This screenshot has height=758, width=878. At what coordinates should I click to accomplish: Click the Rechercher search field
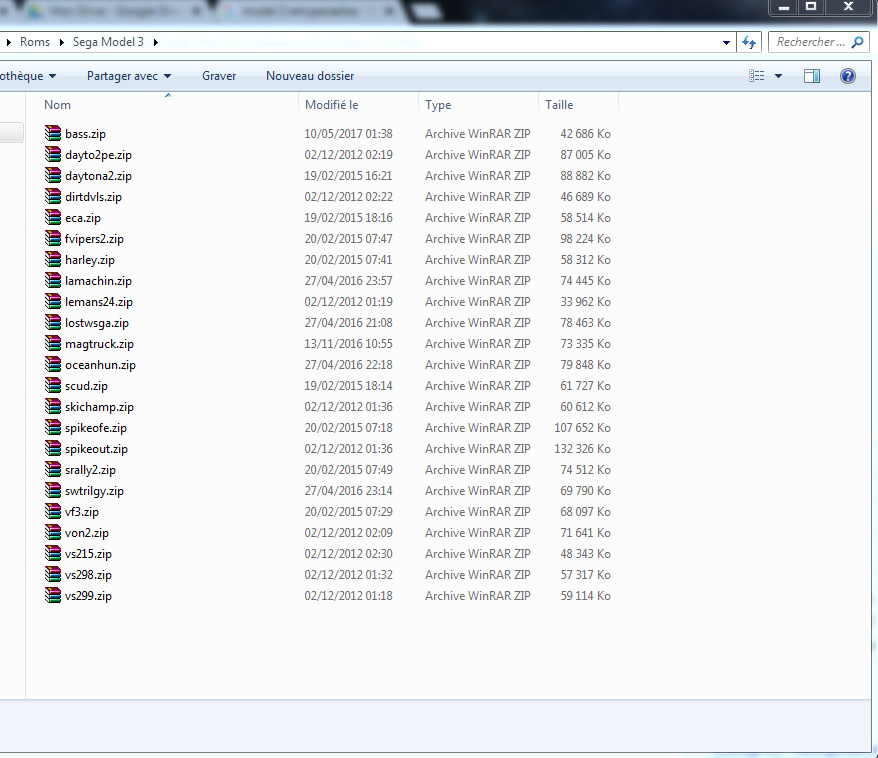click(811, 42)
